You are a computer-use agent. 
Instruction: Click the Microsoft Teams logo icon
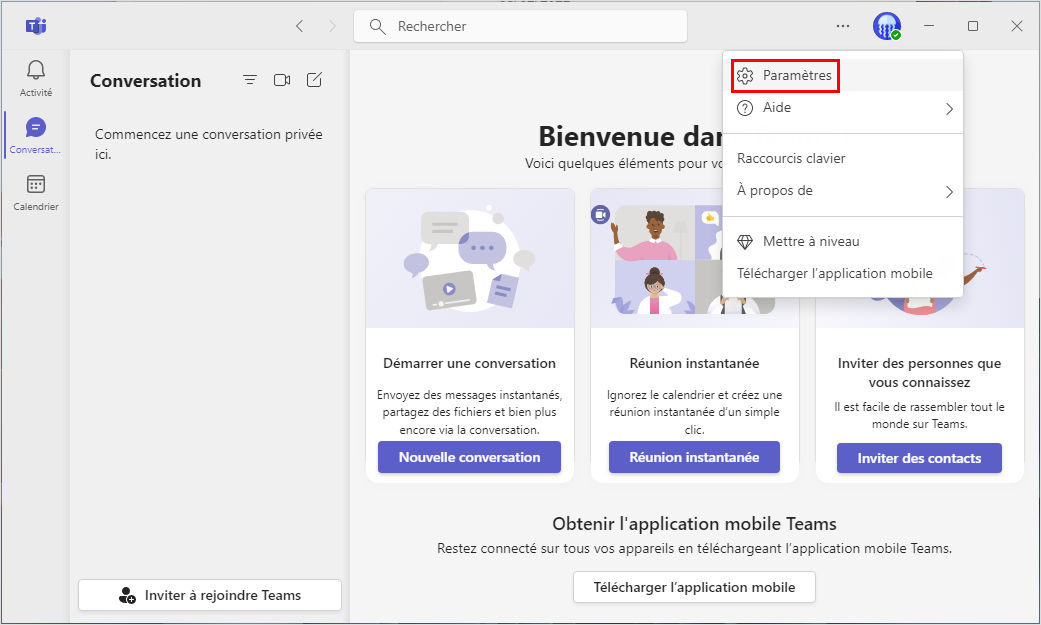pyautogui.click(x=36, y=26)
